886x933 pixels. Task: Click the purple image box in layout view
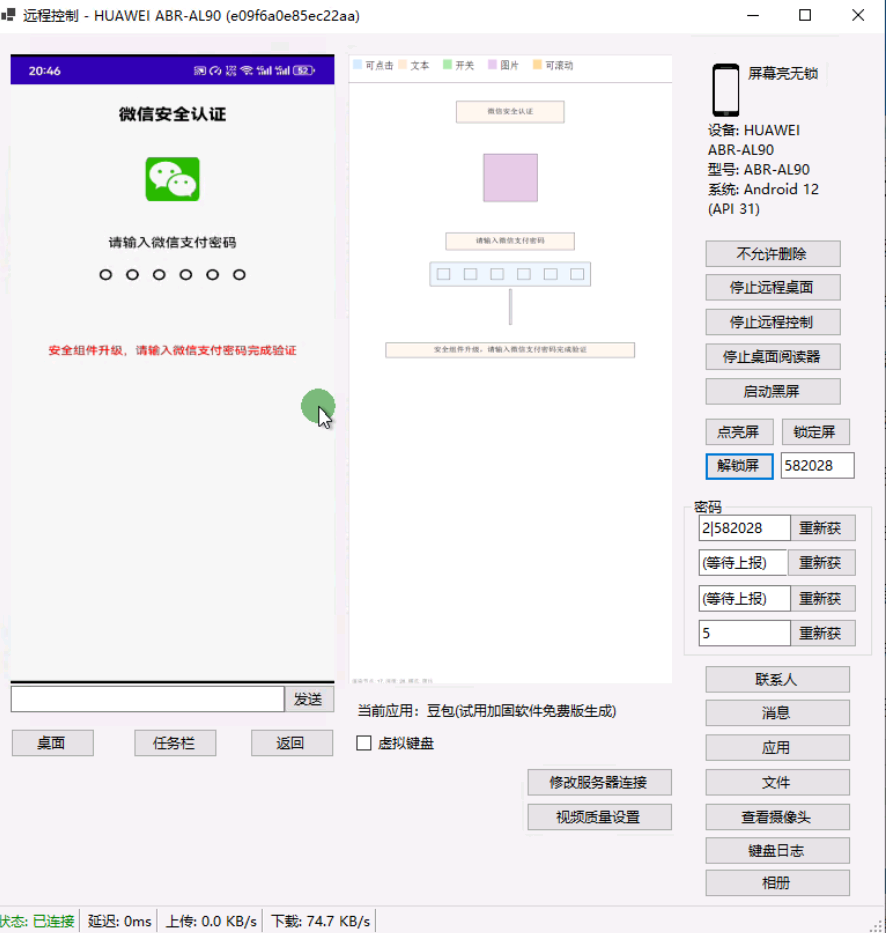click(510, 178)
